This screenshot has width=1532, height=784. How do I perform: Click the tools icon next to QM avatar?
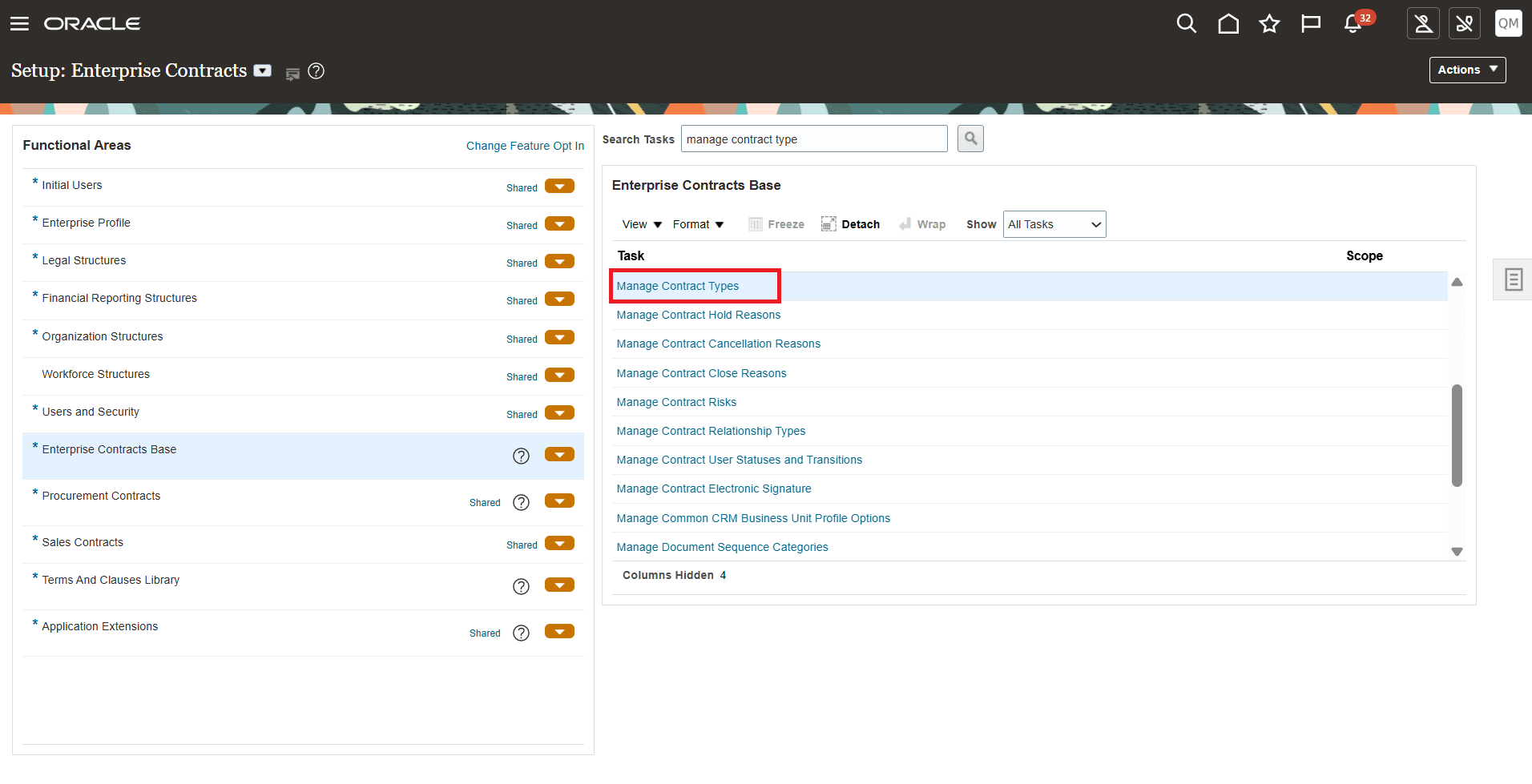click(1465, 24)
